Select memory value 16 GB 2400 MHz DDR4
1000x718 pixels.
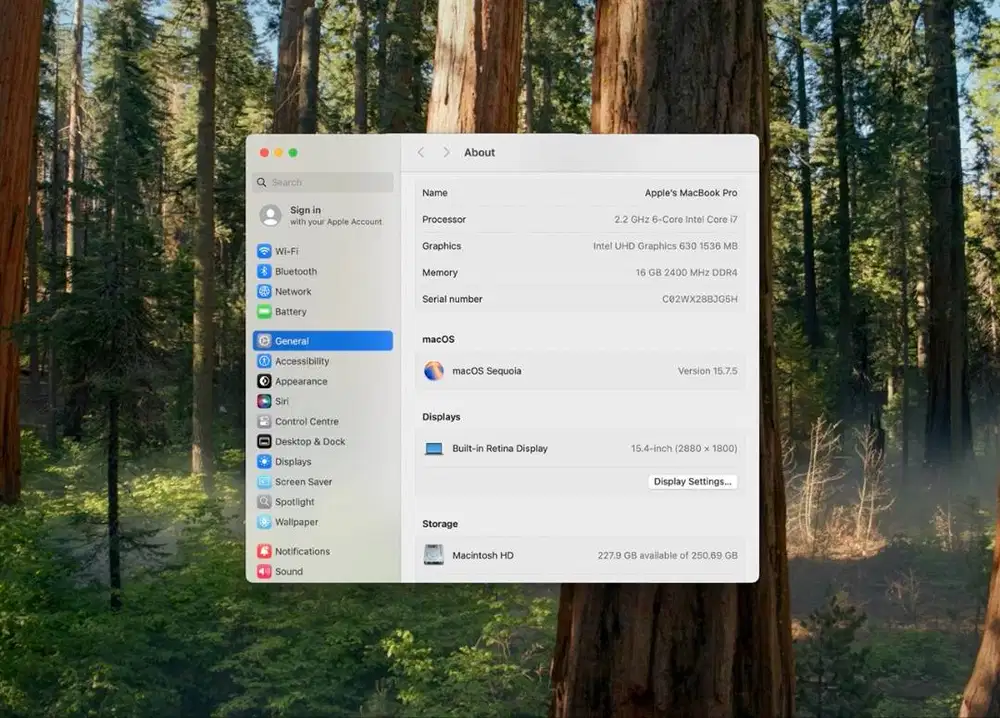pos(686,273)
